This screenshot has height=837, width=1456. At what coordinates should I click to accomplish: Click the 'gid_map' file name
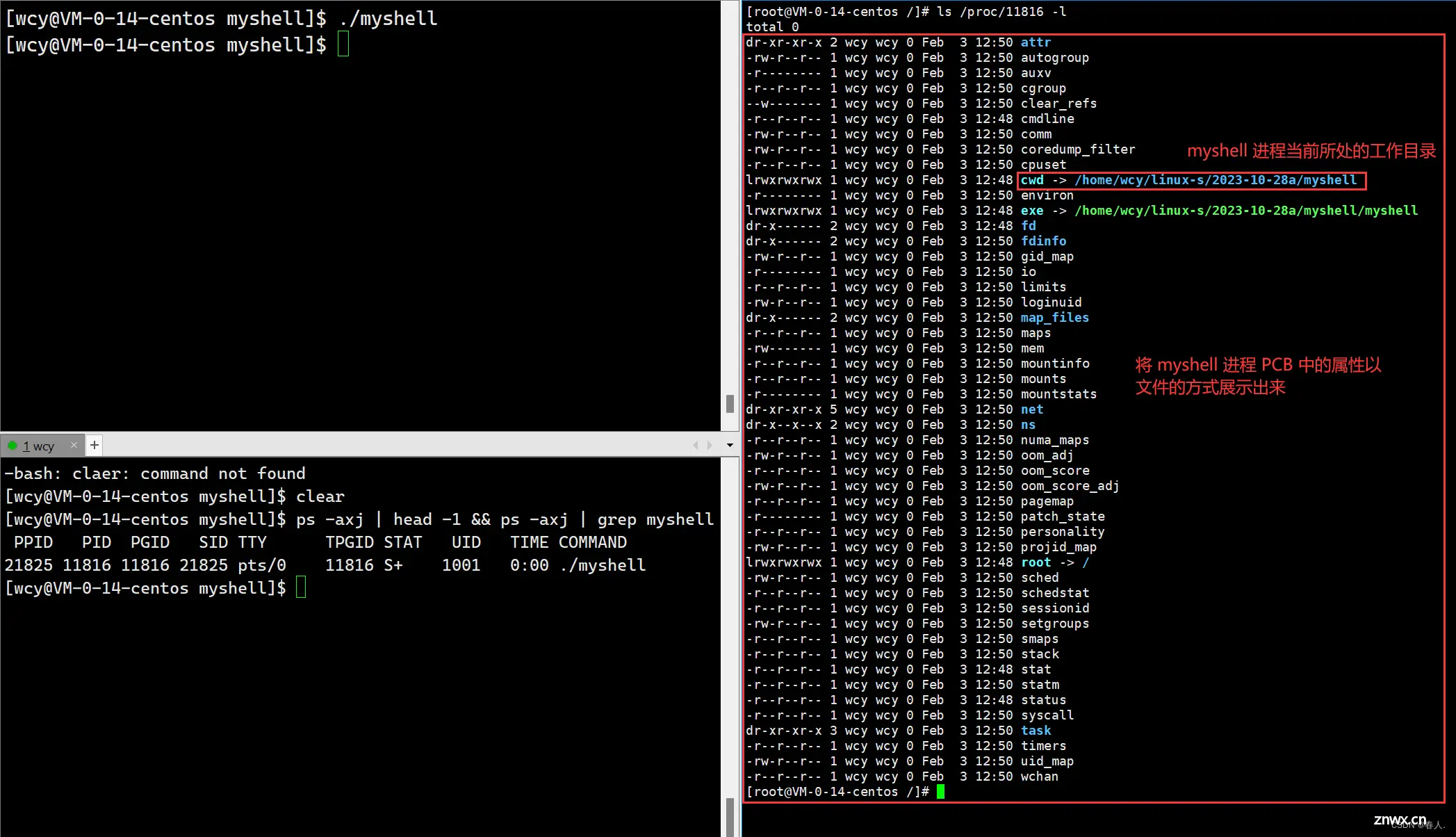[x=1047, y=257]
